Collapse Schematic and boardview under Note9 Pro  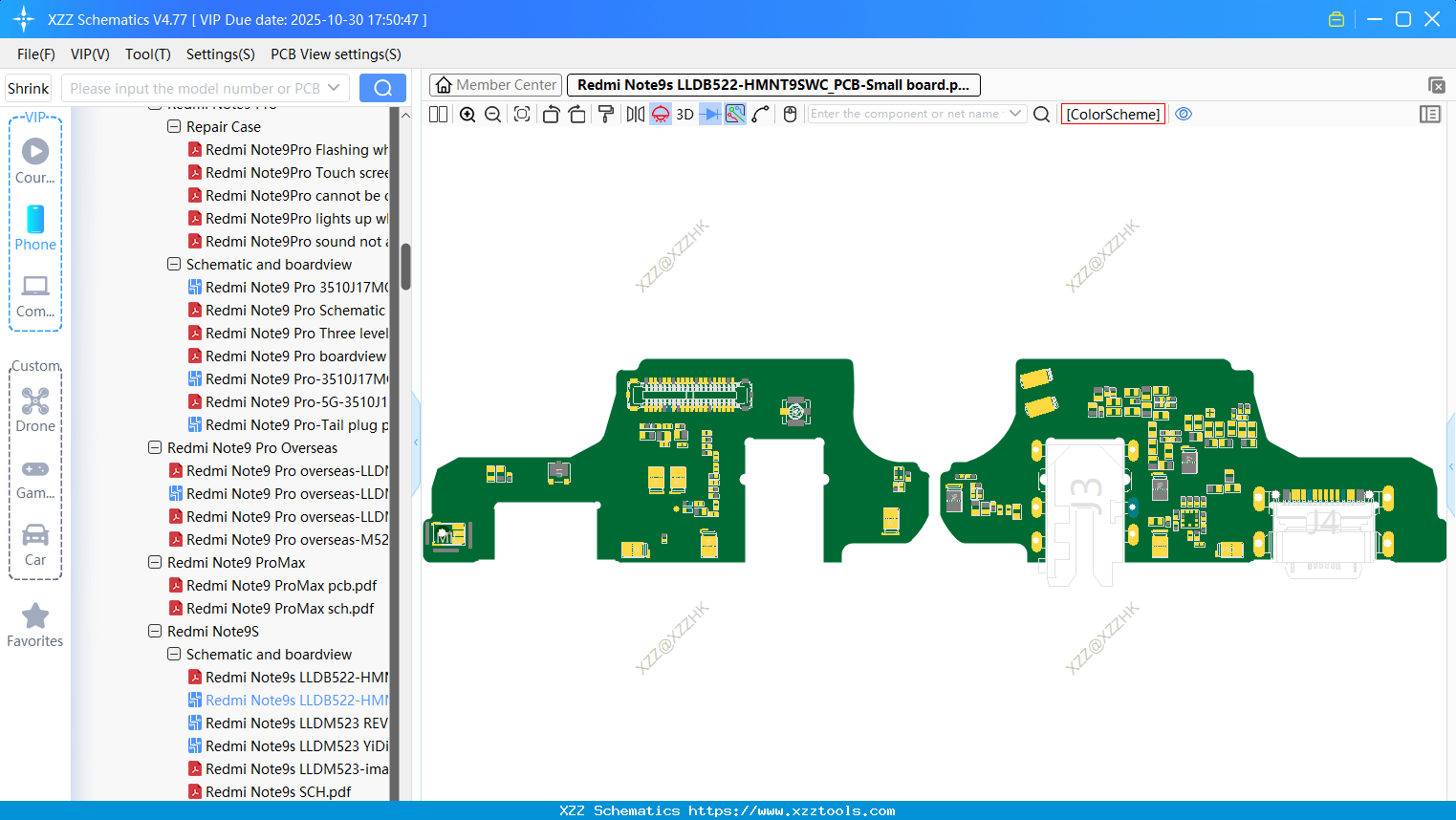[174, 264]
